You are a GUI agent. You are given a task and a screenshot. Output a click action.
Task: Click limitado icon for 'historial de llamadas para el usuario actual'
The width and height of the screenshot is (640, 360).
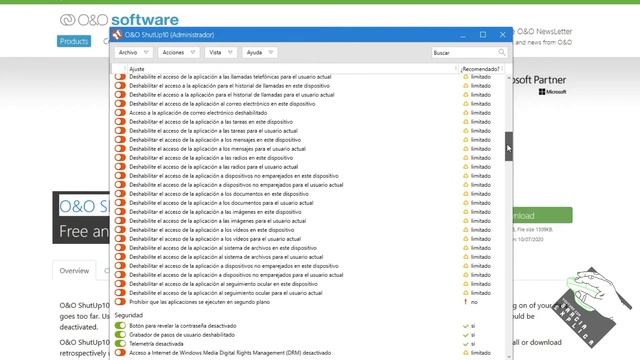tap(466, 95)
